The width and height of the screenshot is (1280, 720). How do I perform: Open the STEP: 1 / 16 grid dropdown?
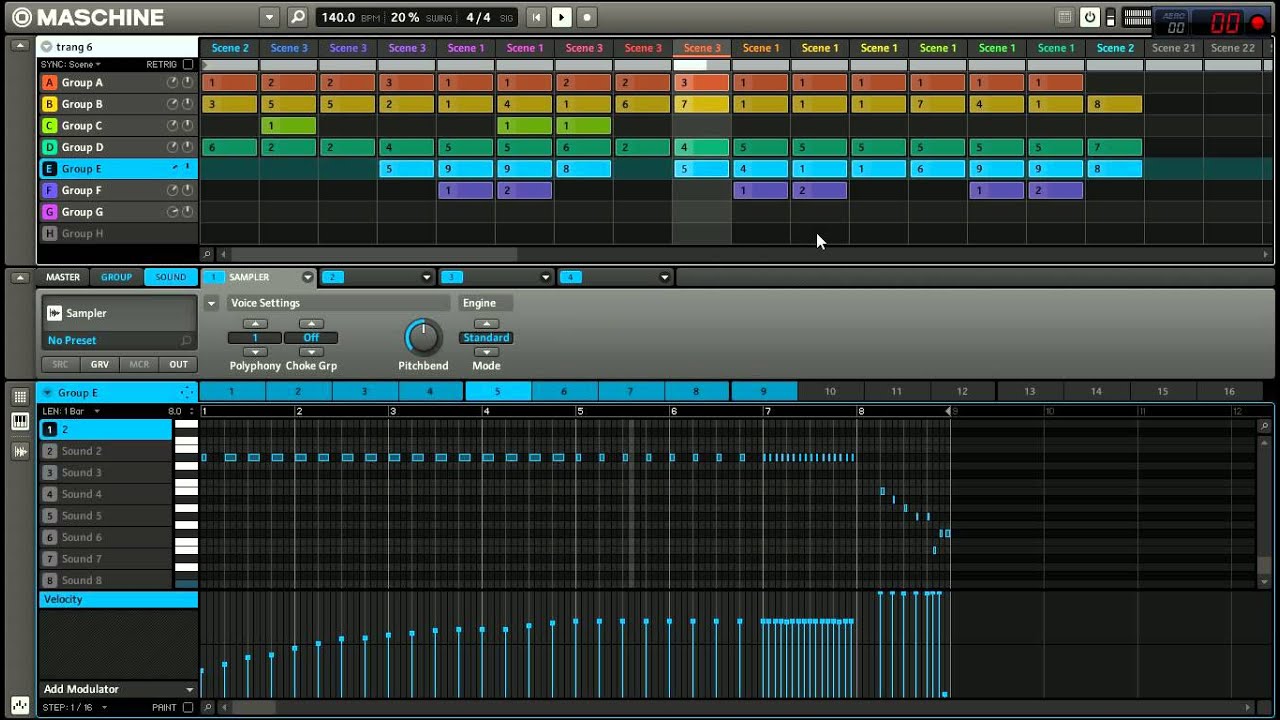coord(74,708)
